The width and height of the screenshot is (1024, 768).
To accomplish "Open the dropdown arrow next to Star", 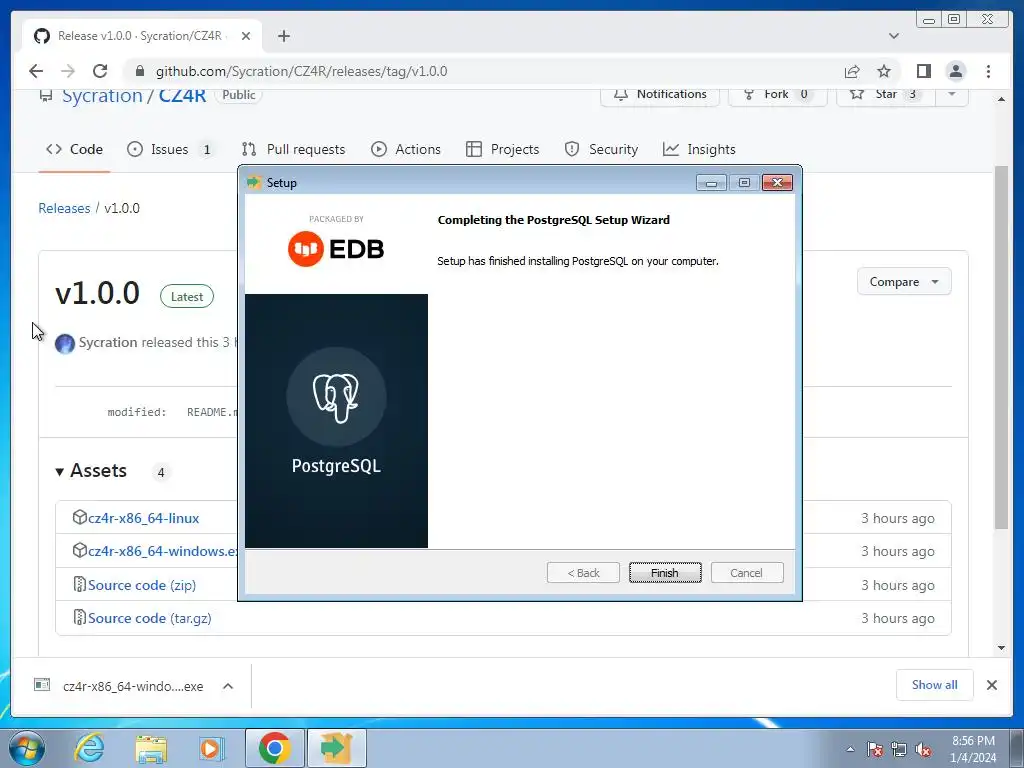I will pos(952,95).
